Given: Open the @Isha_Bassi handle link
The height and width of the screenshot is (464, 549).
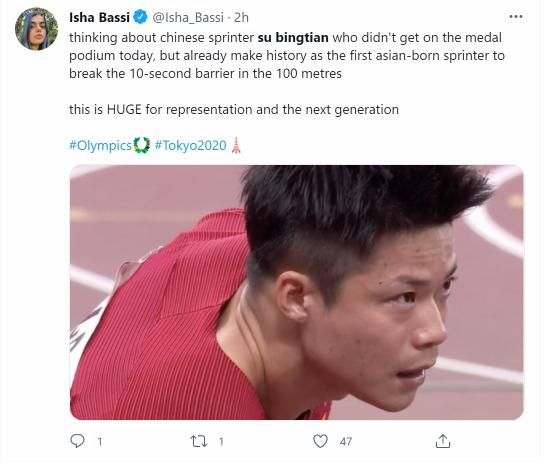Looking at the screenshot, I should point(188,18).
